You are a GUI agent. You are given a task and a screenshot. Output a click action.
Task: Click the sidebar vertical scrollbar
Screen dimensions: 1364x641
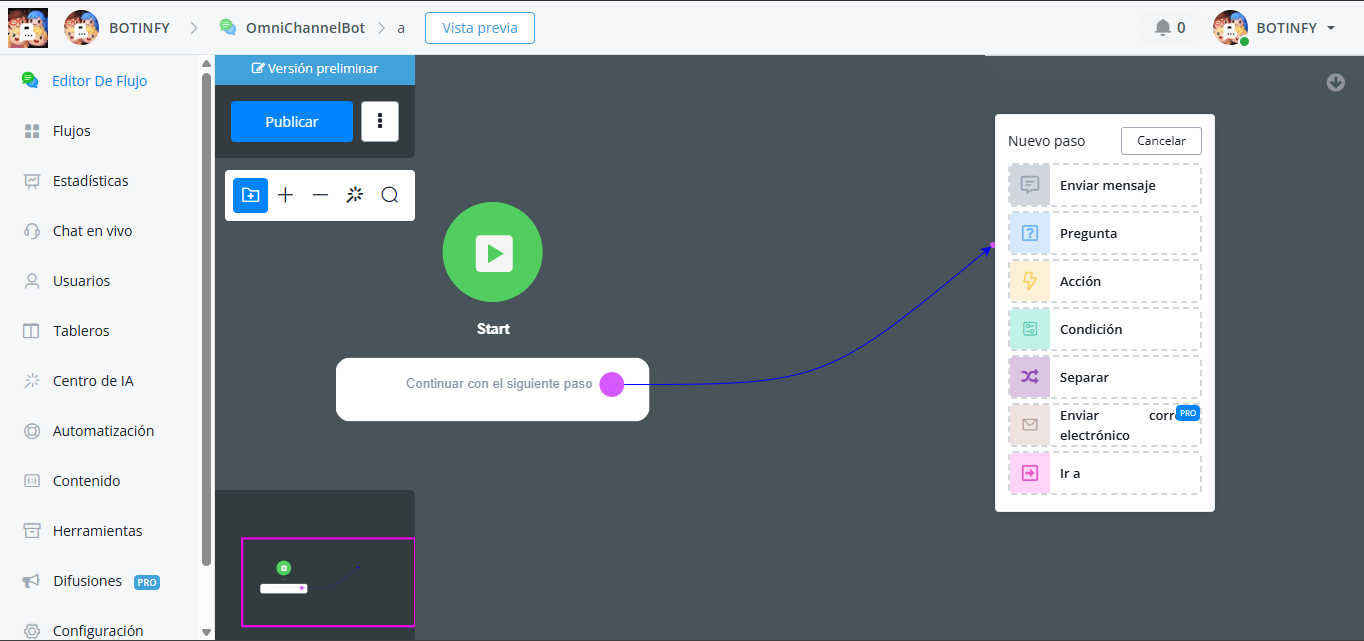click(x=207, y=320)
